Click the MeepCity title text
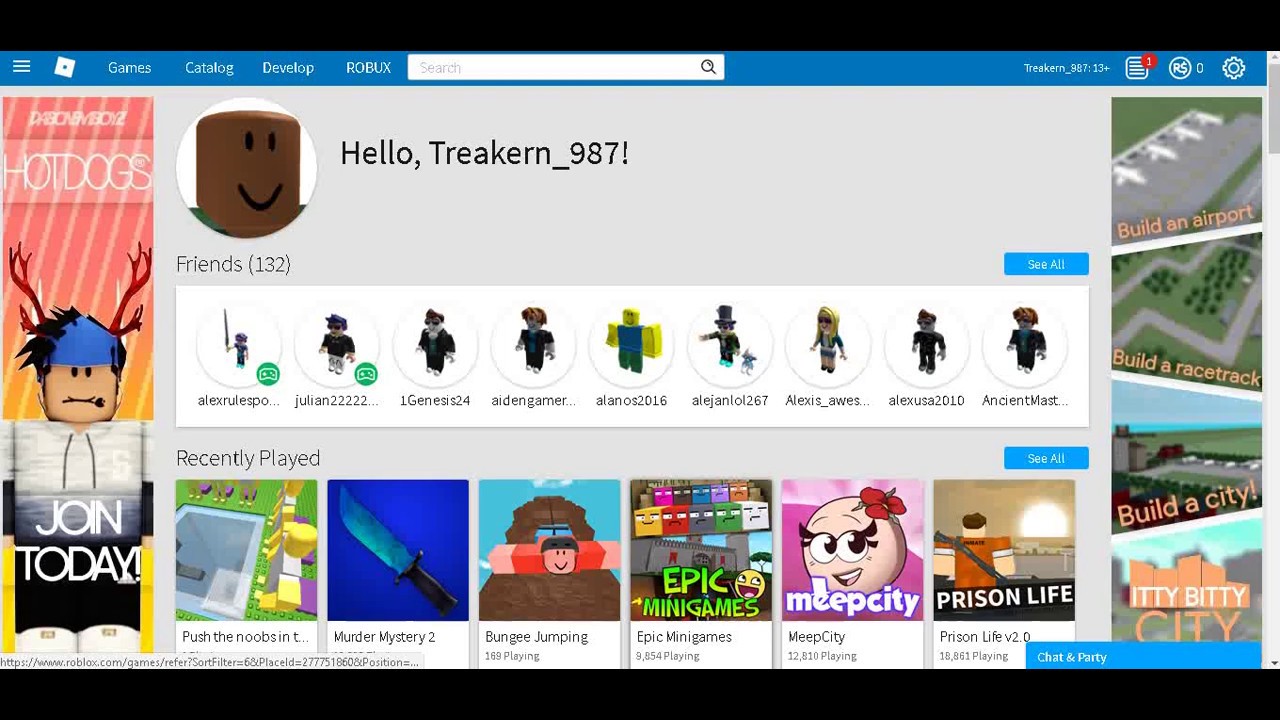The width and height of the screenshot is (1280, 720). pos(816,637)
